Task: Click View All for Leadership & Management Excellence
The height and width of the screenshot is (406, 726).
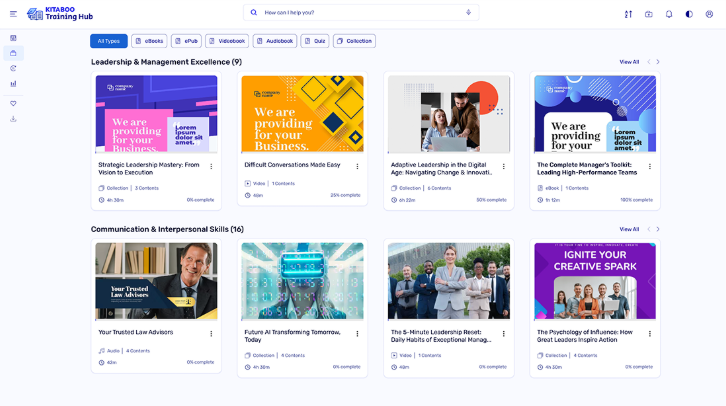Action: click(x=629, y=62)
